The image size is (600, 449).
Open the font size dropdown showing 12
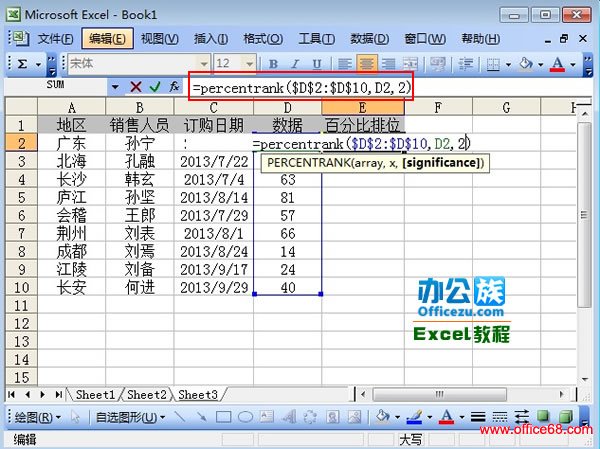pyautogui.click(x=249, y=64)
